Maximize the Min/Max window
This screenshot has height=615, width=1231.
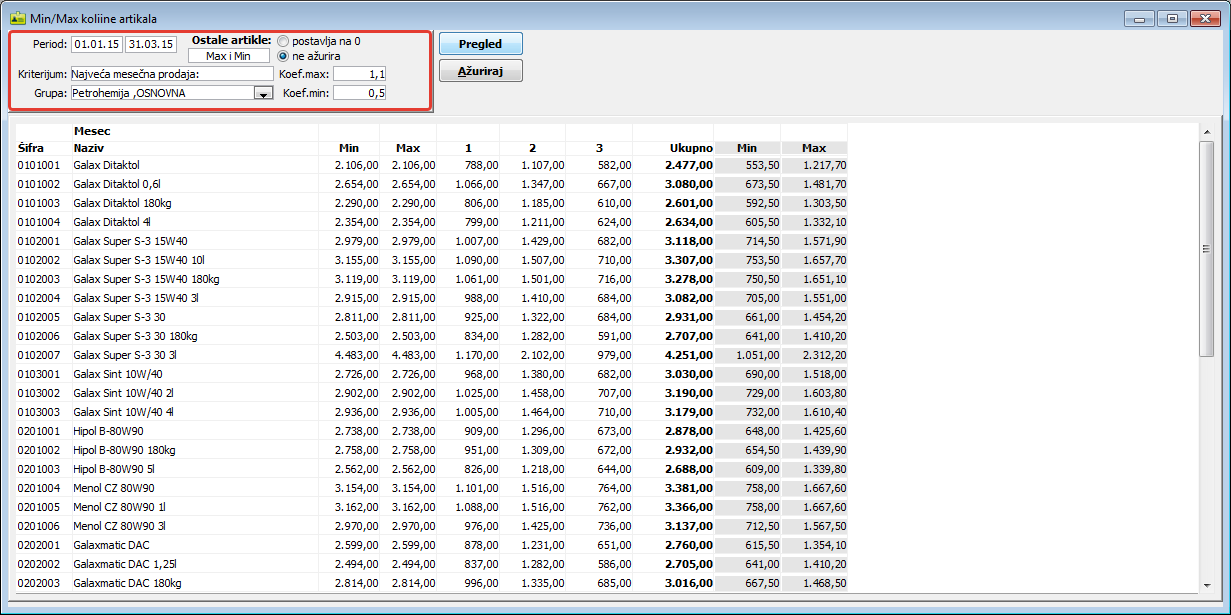tap(1171, 18)
